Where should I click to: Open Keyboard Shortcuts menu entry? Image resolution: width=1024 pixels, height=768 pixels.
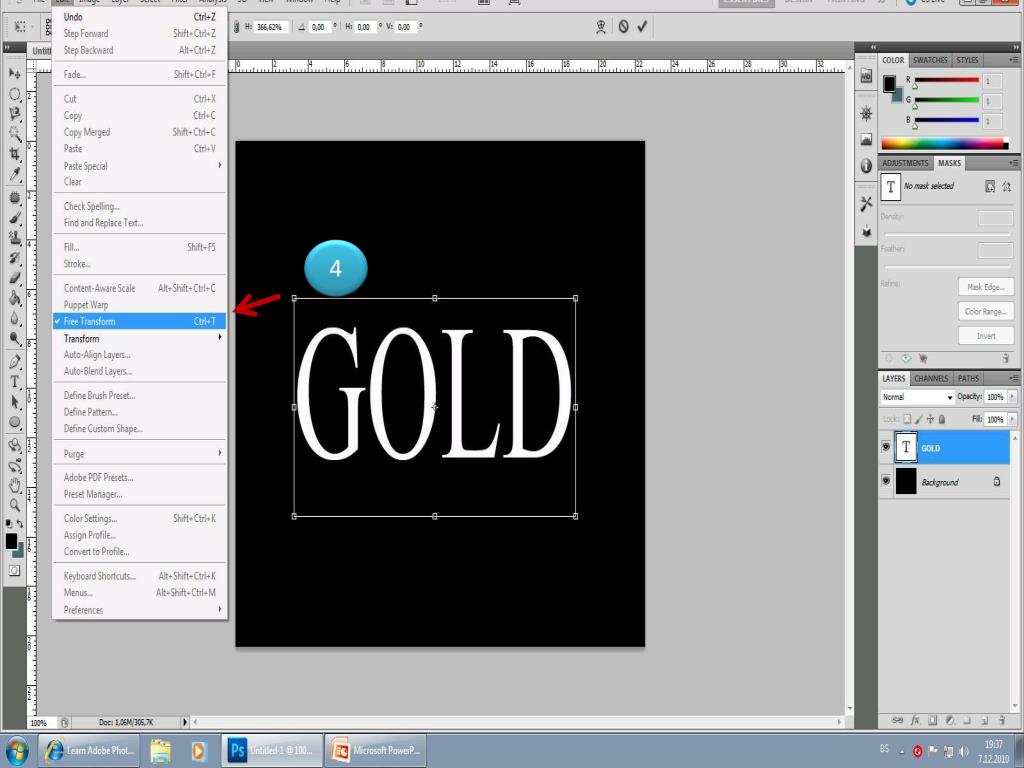coord(140,576)
